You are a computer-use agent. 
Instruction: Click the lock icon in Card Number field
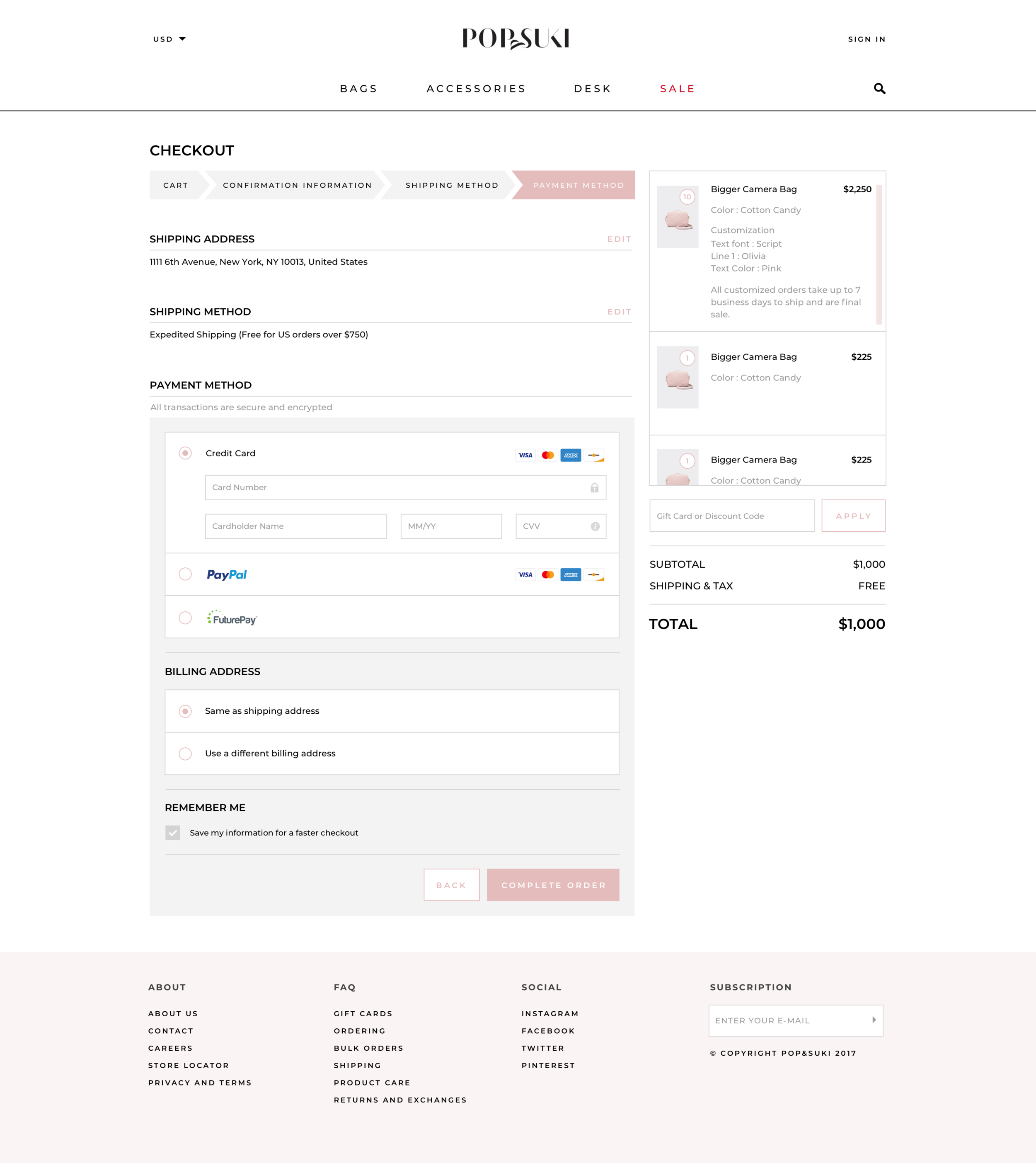coord(594,488)
